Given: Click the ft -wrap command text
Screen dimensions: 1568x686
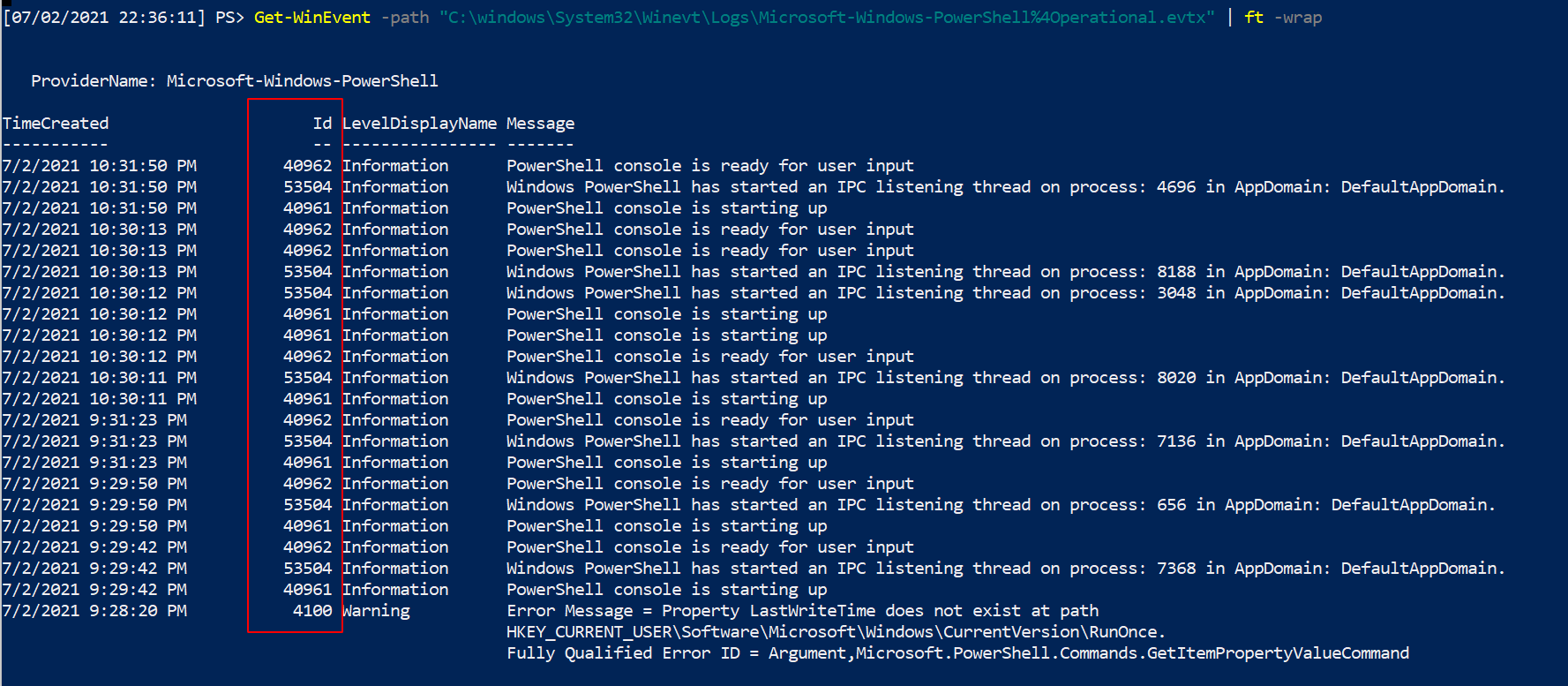Looking at the screenshot, I should (1283, 18).
